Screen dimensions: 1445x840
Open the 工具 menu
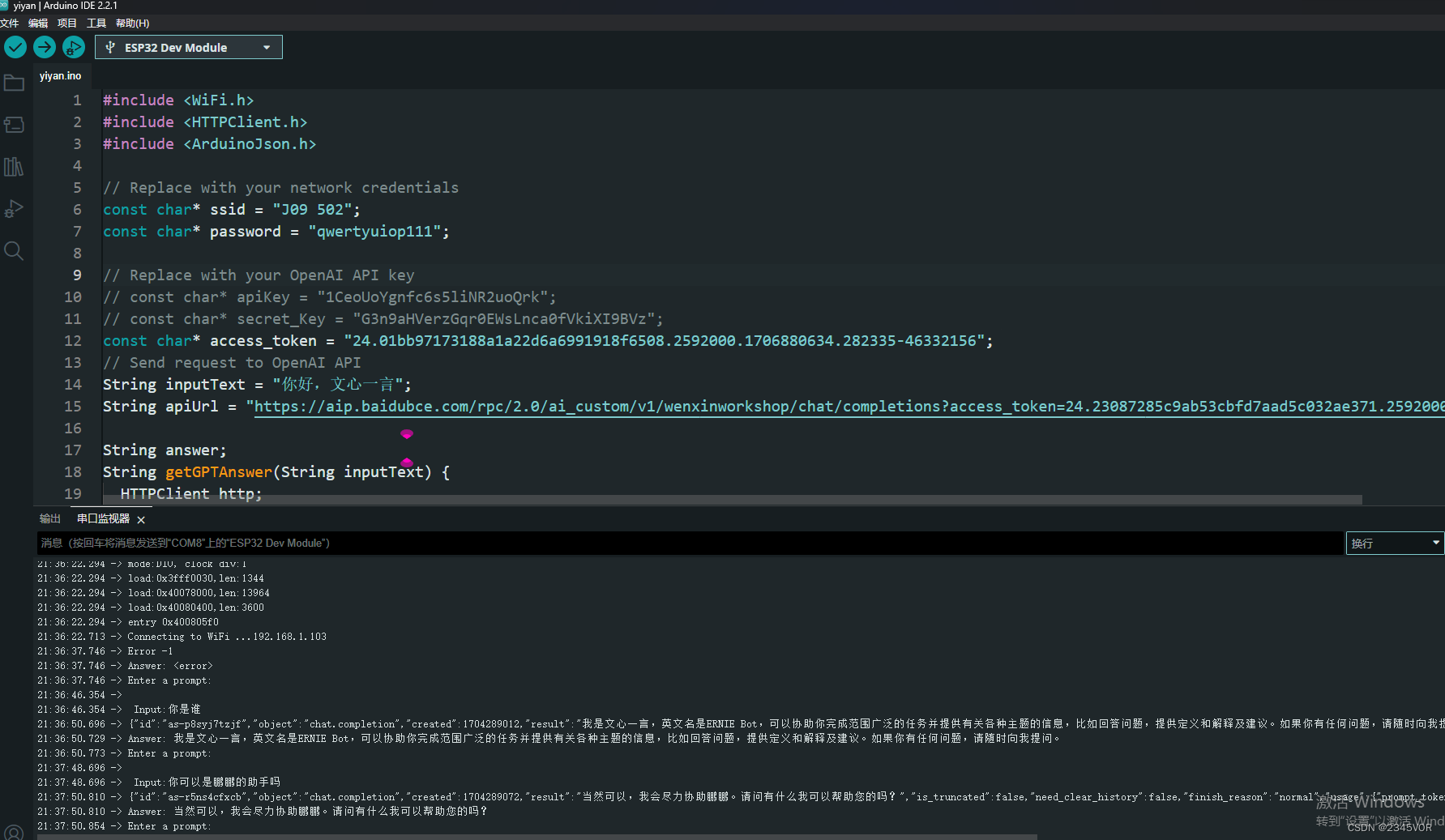pyautogui.click(x=96, y=23)
